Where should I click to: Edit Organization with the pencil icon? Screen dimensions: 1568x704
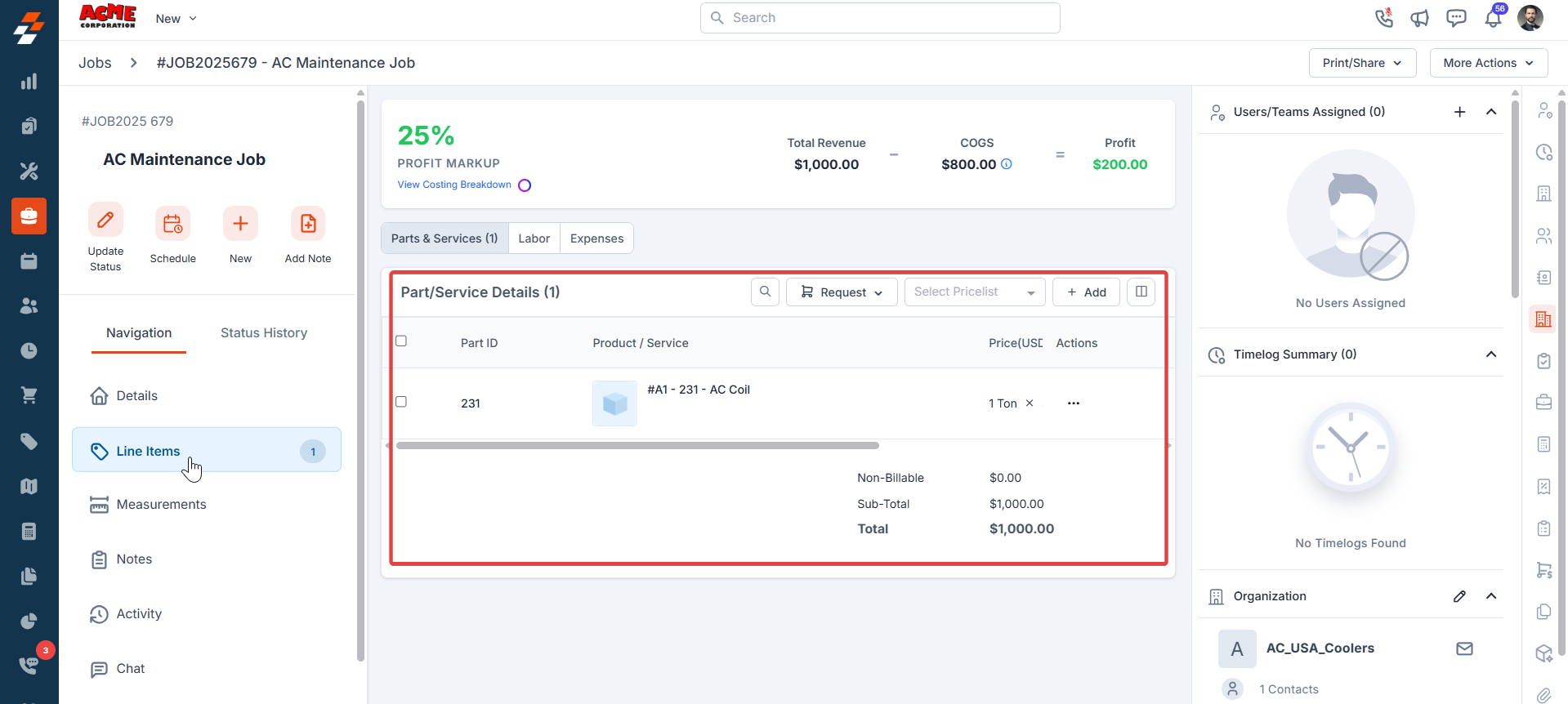[1460, 596]
